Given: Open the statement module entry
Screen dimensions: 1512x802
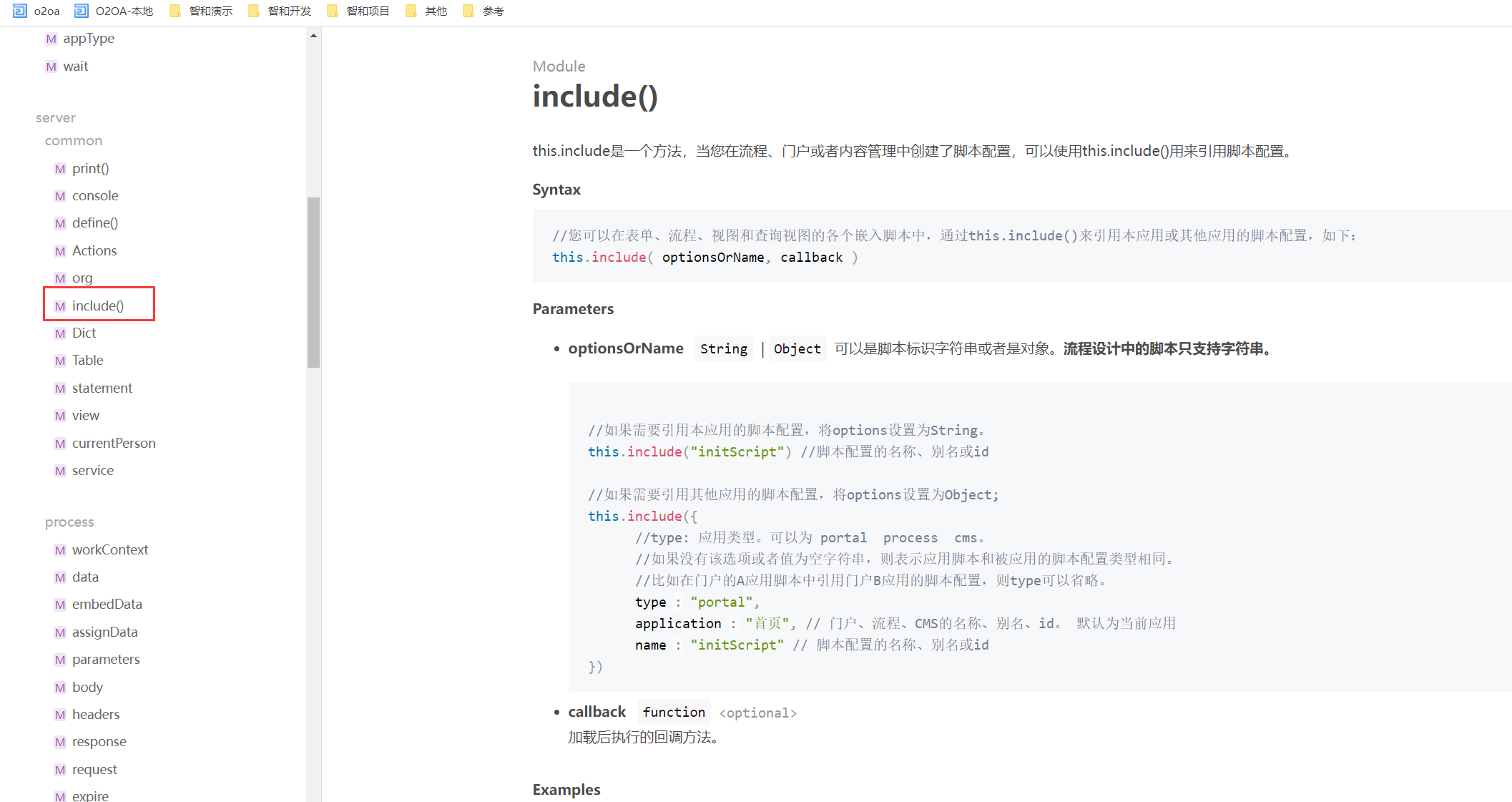Looking at the screenshot, I should tap(102, 388).
